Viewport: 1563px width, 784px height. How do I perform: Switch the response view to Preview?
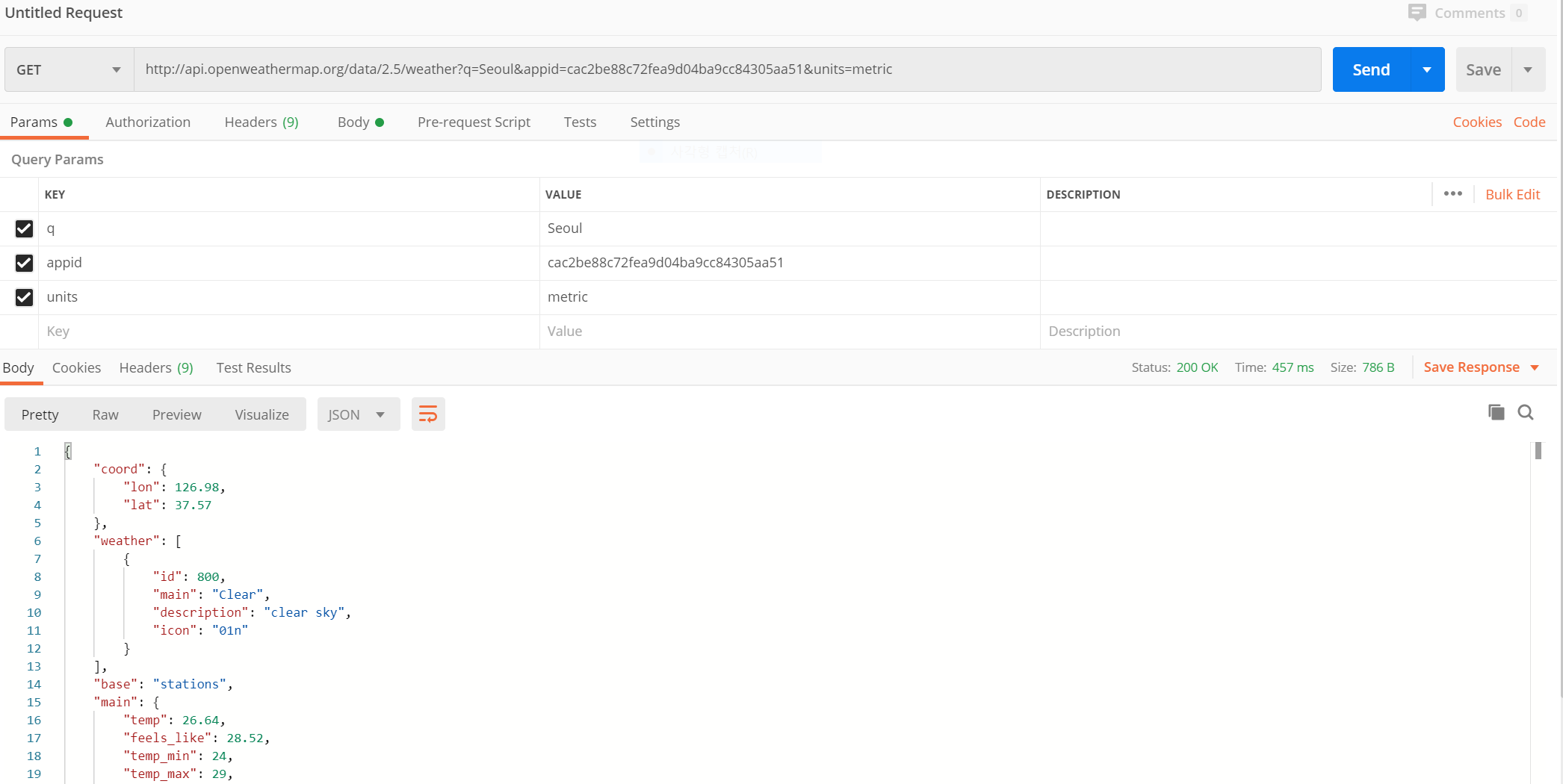pos(176,414)
